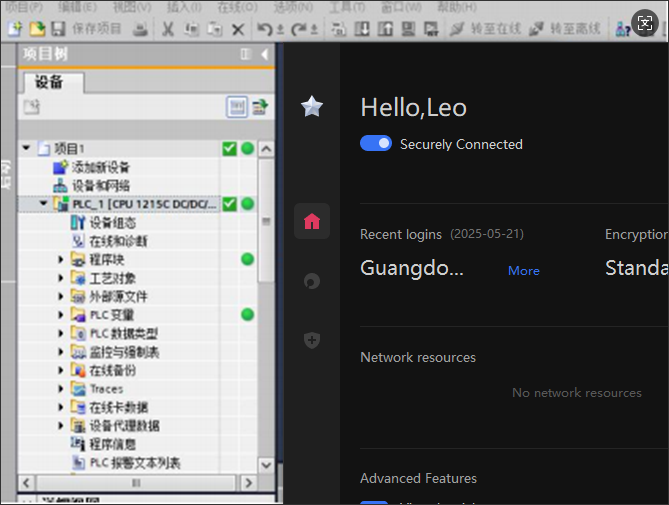Collapse the PLC_1 node arrow
669x505 pixels.
click(44, 203)
